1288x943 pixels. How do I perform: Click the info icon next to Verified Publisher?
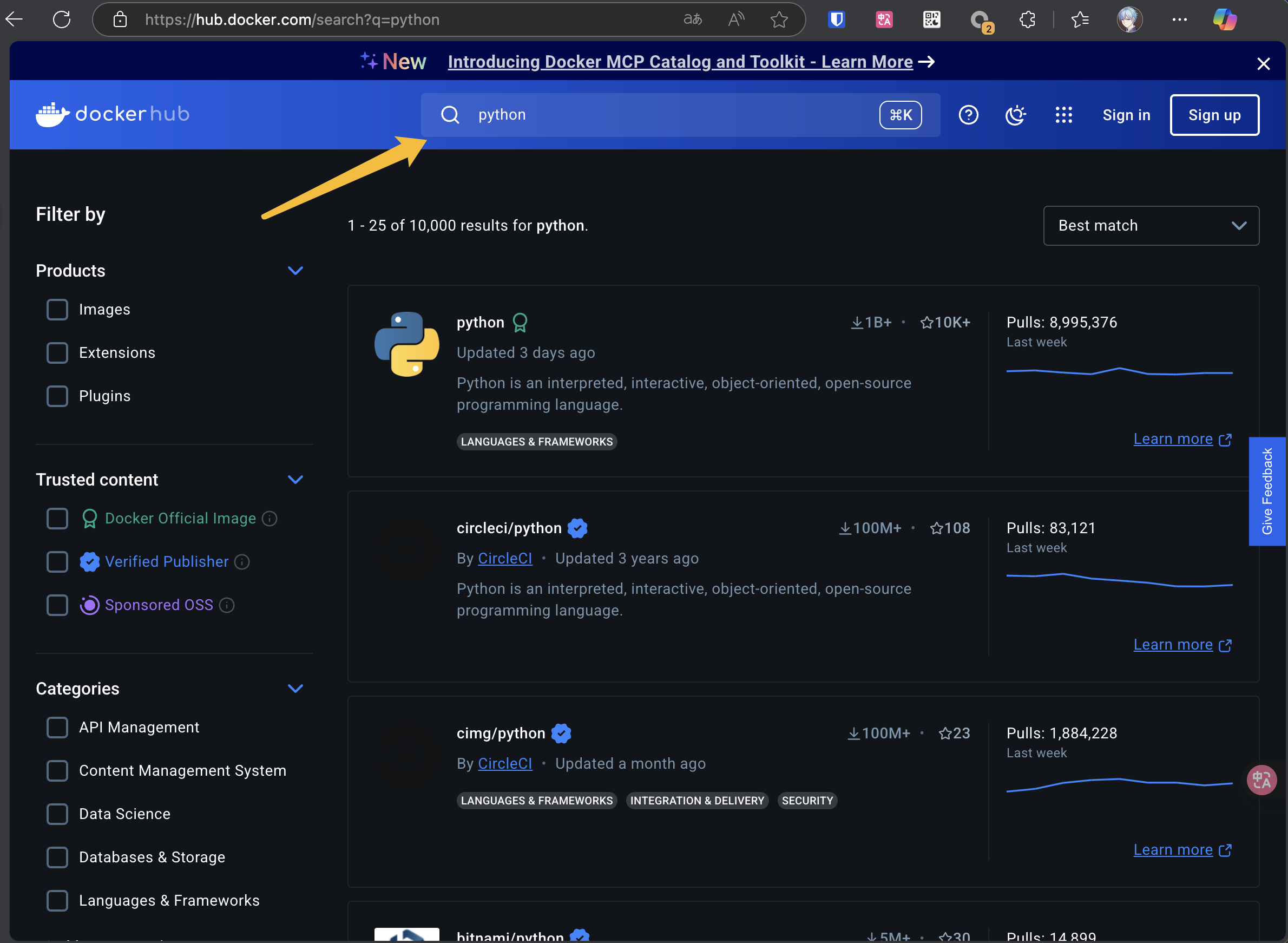(x=242, y=562)
